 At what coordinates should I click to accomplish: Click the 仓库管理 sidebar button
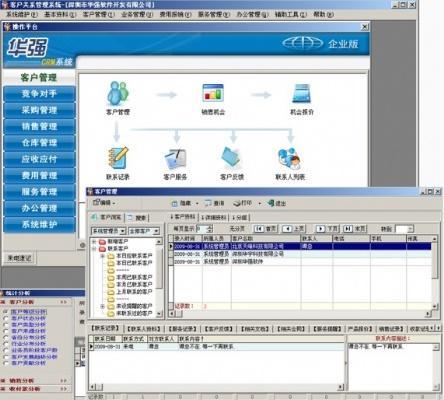pyautogui.click(x=39, y=143)
